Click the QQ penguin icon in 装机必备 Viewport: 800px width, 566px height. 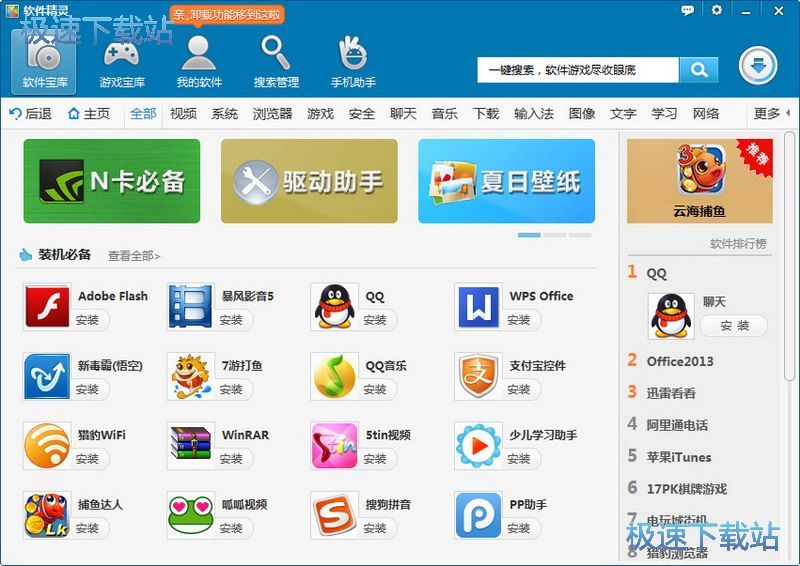tap(334, 306)
